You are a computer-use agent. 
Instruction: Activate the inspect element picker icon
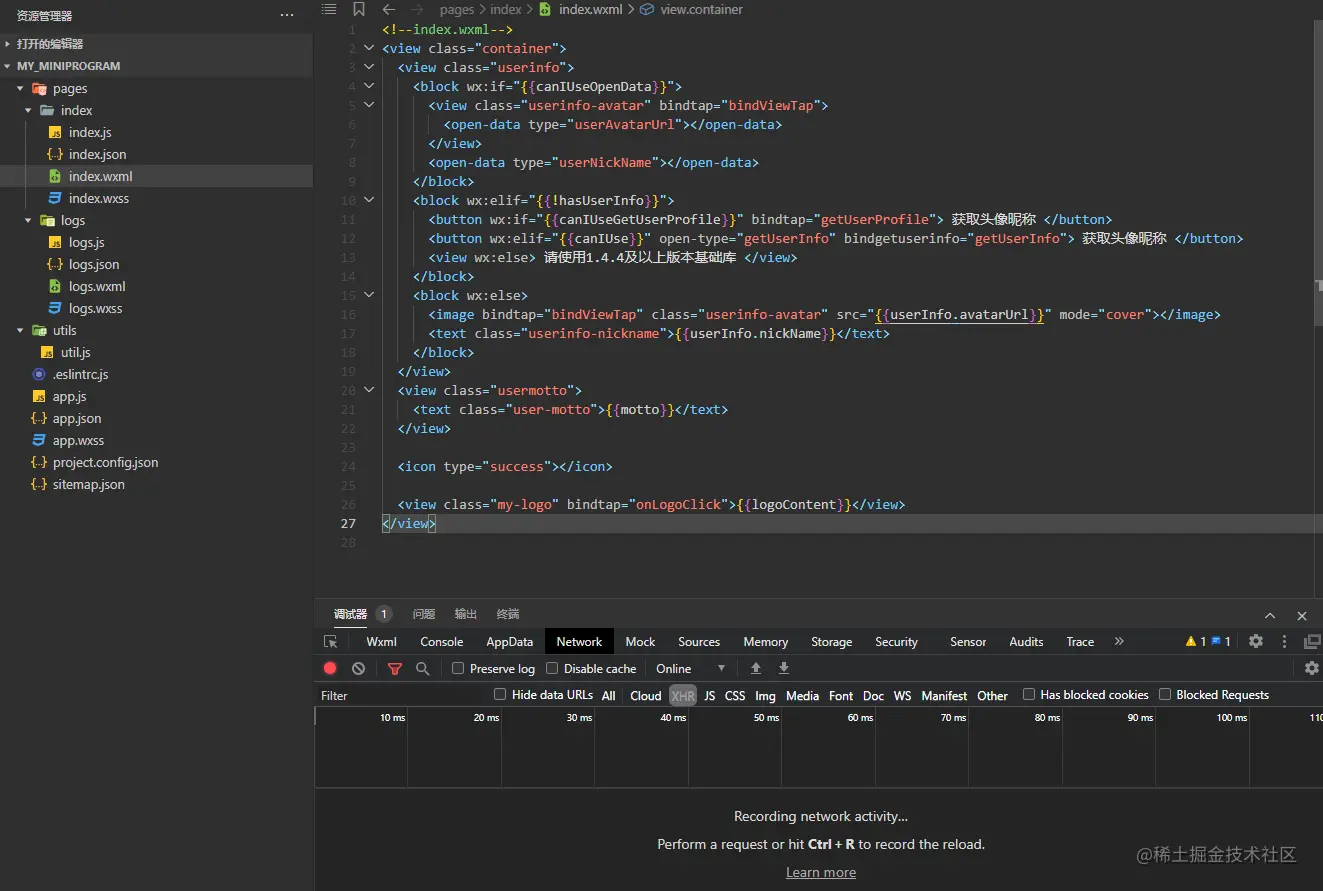coord(331,642)
